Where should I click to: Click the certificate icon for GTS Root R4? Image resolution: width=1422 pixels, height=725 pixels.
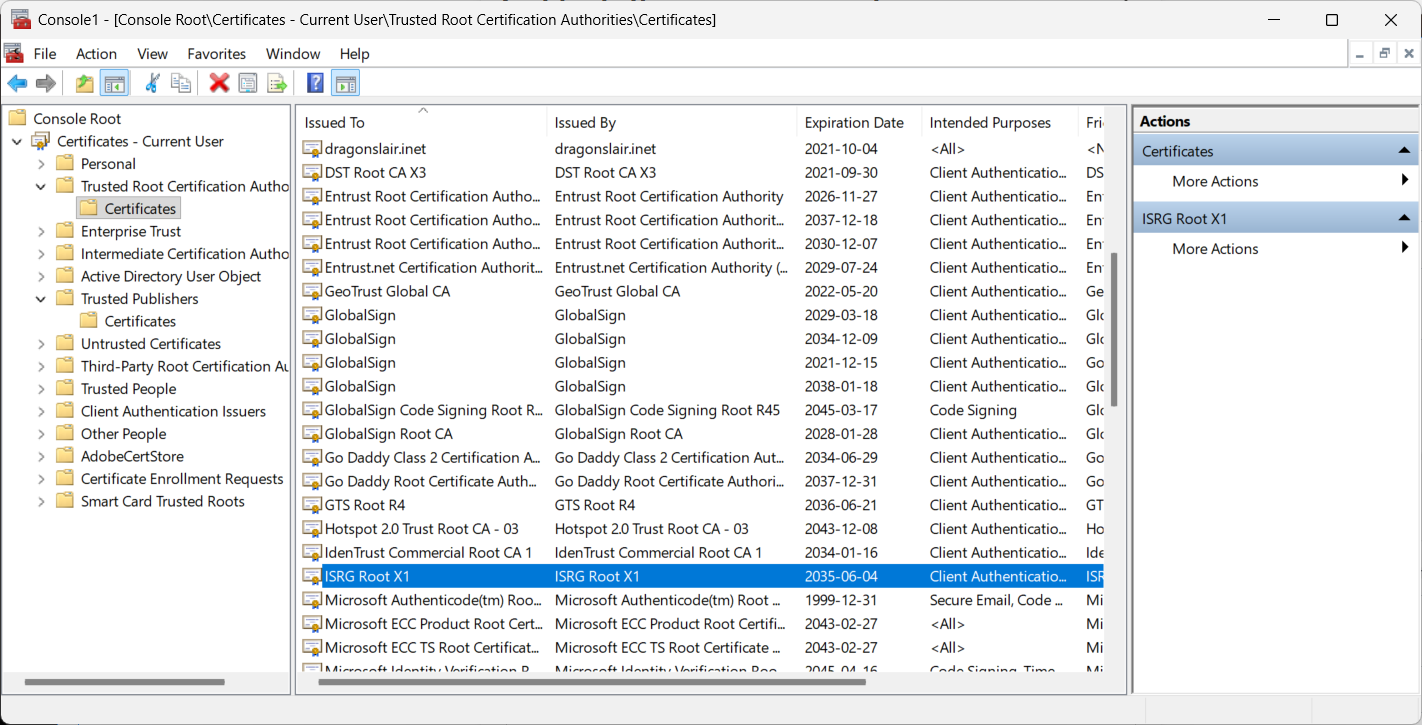tap(312, 505)
